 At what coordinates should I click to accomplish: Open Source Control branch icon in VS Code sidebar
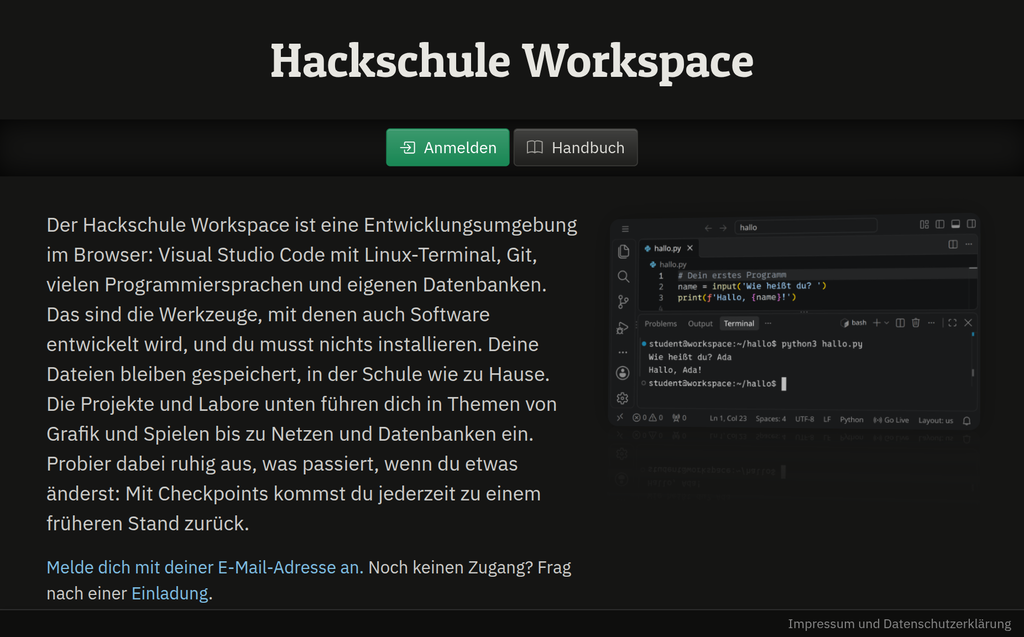[623, 302]
